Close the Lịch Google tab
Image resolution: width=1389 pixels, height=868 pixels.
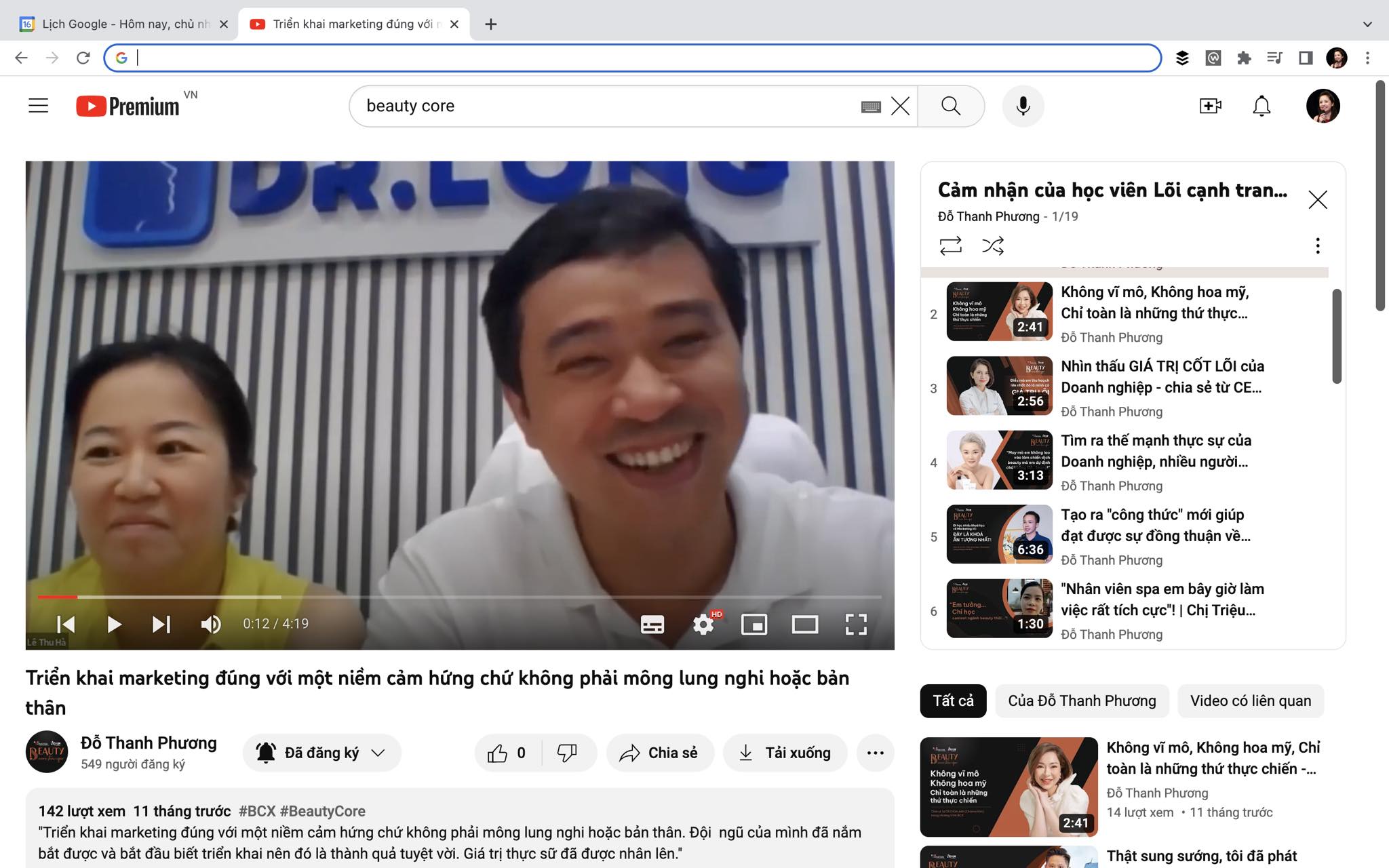pyautogui.click(x=224, y=24)
